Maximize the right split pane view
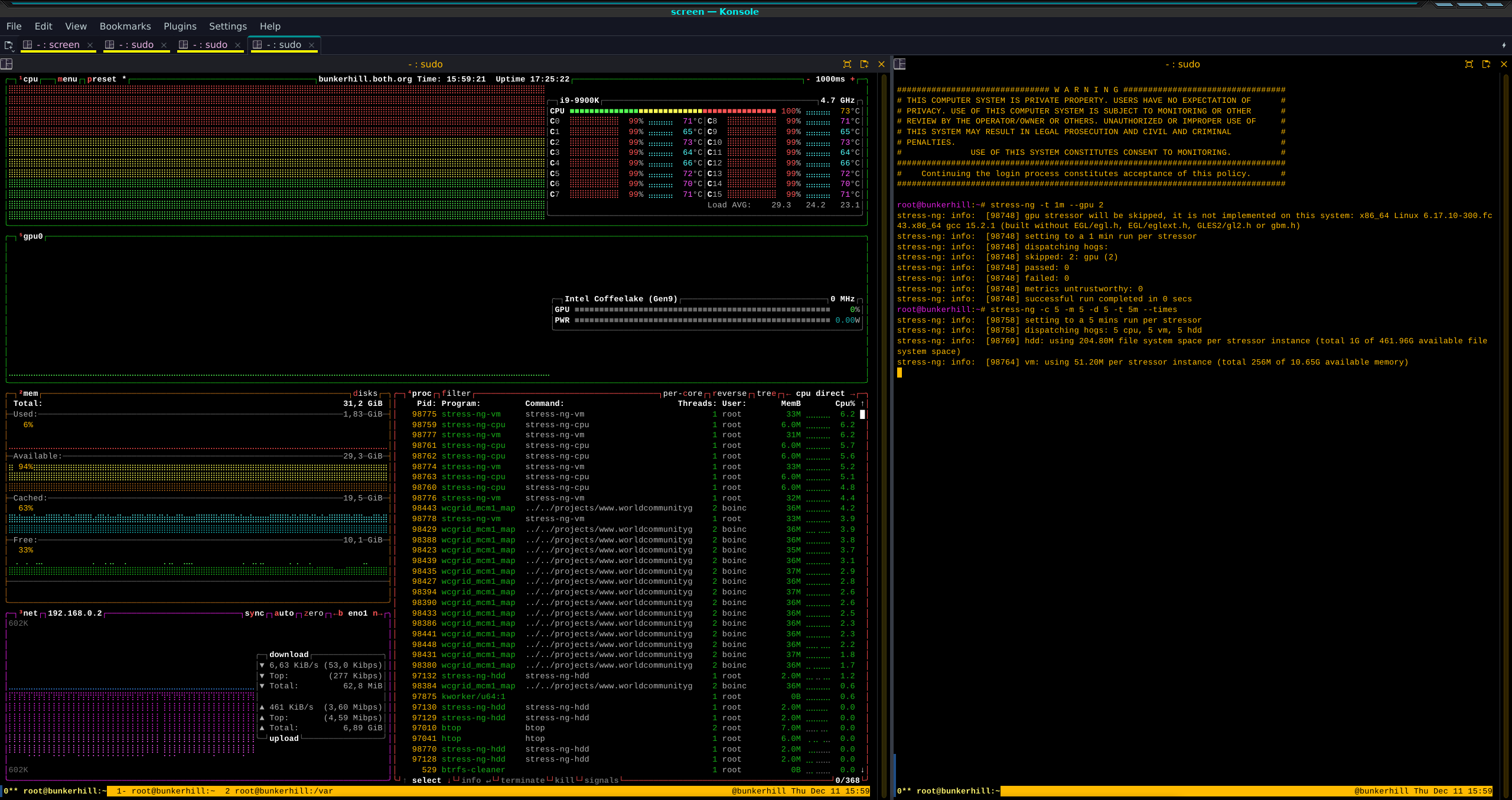The image size is (1512, 800). (x=1469, y=64)
